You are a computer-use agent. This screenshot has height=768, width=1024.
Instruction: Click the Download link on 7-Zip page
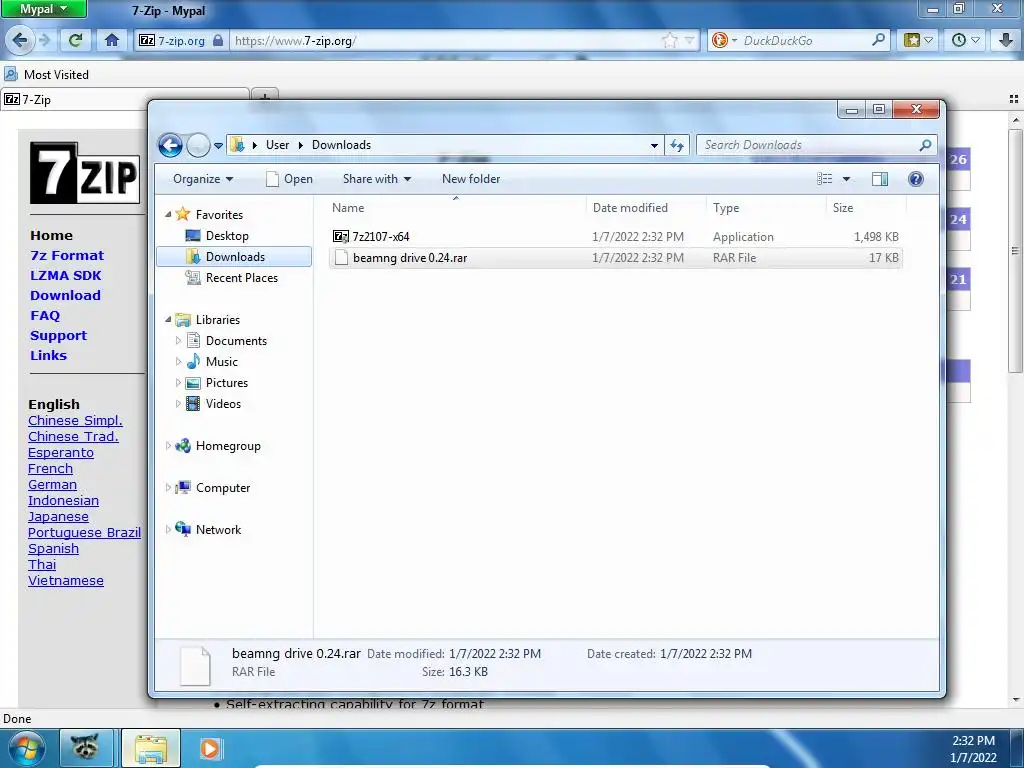65,295
